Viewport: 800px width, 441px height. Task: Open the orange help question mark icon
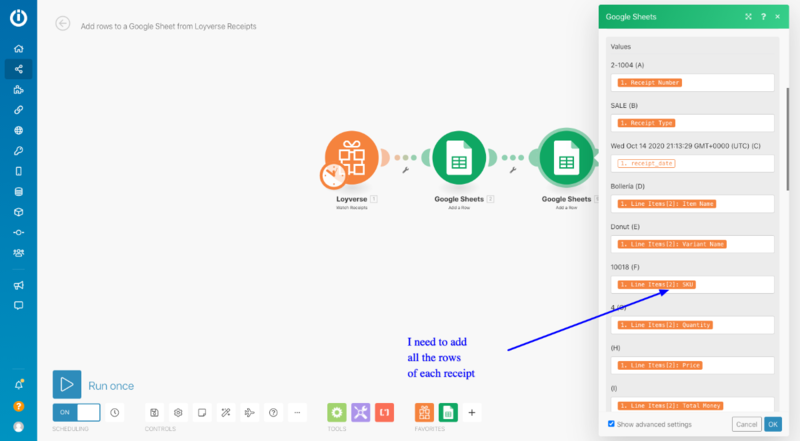[18, 406]
